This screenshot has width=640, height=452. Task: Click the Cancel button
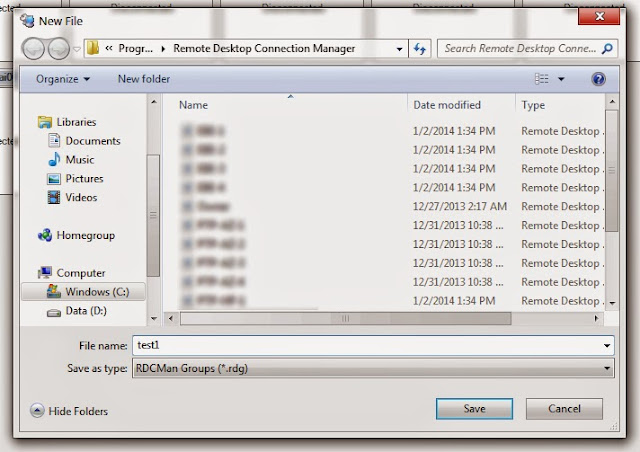click(564, 409)
